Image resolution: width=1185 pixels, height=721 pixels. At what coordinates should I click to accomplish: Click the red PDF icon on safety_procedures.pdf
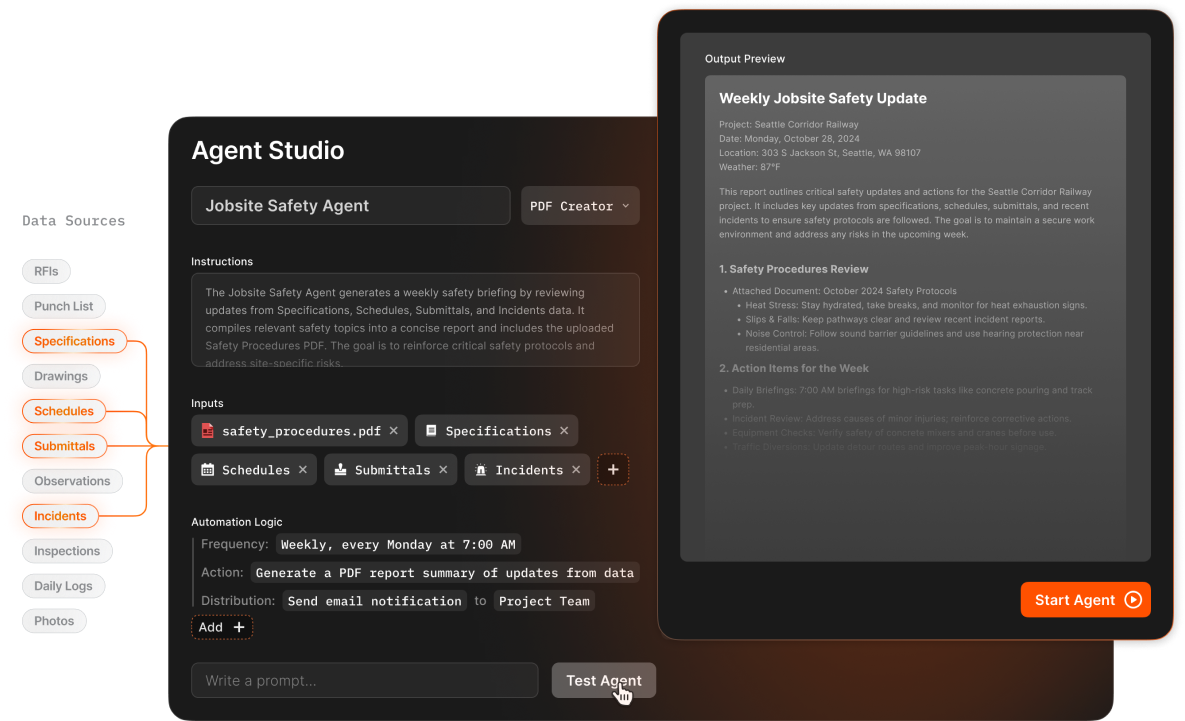[210, 430]
